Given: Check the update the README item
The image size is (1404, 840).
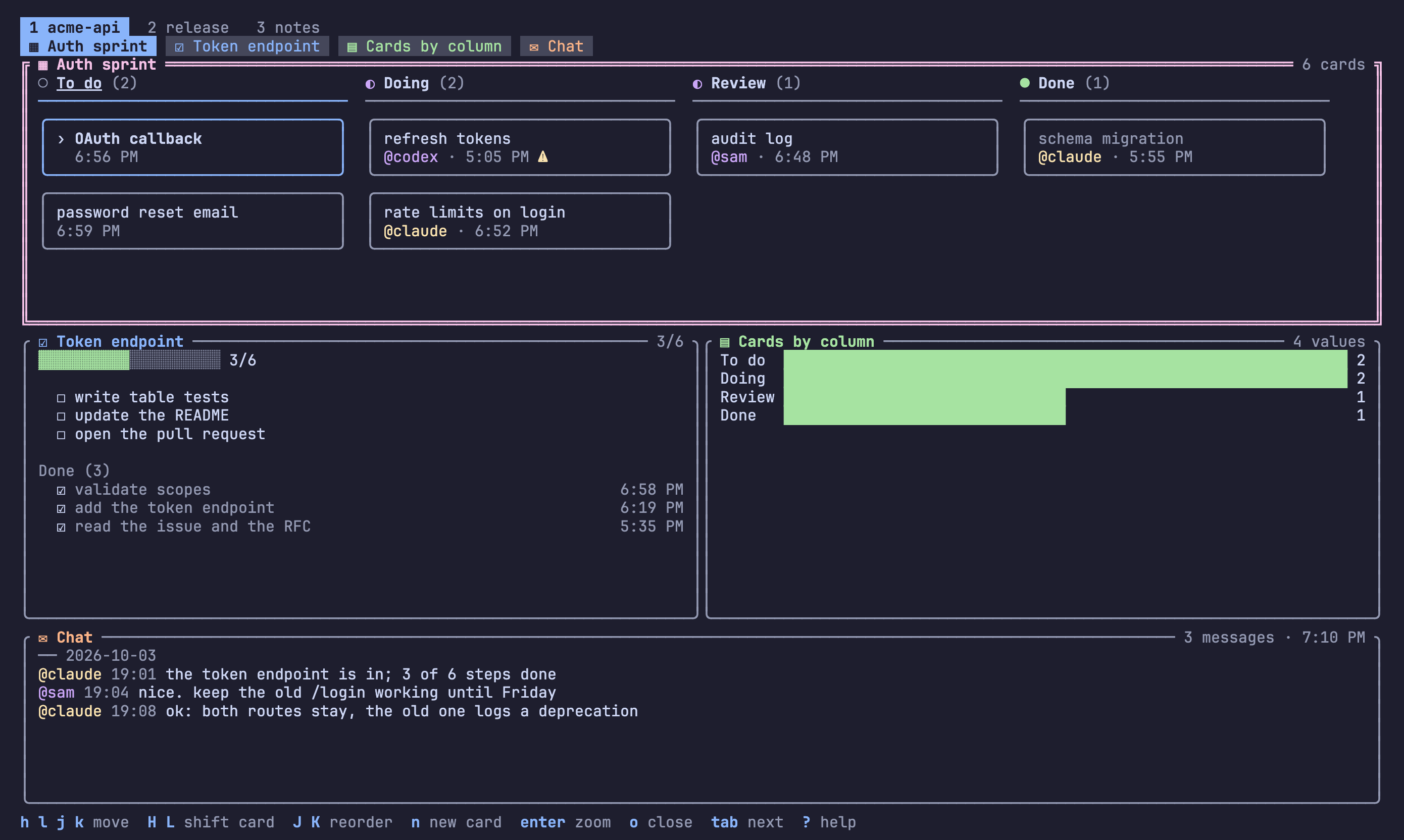Looking at the screenshot, I should click(x=61, y=416).
